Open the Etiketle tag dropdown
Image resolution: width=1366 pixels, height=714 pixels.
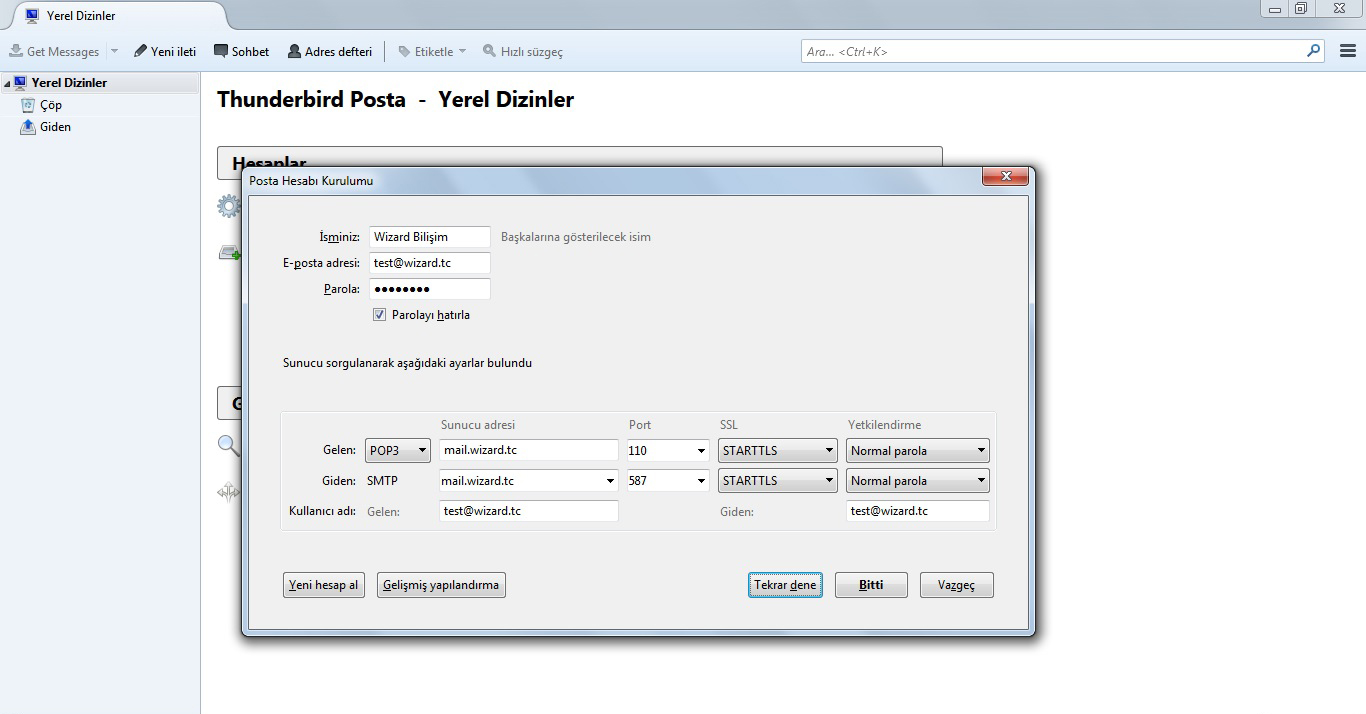click(x=432, y=51)
